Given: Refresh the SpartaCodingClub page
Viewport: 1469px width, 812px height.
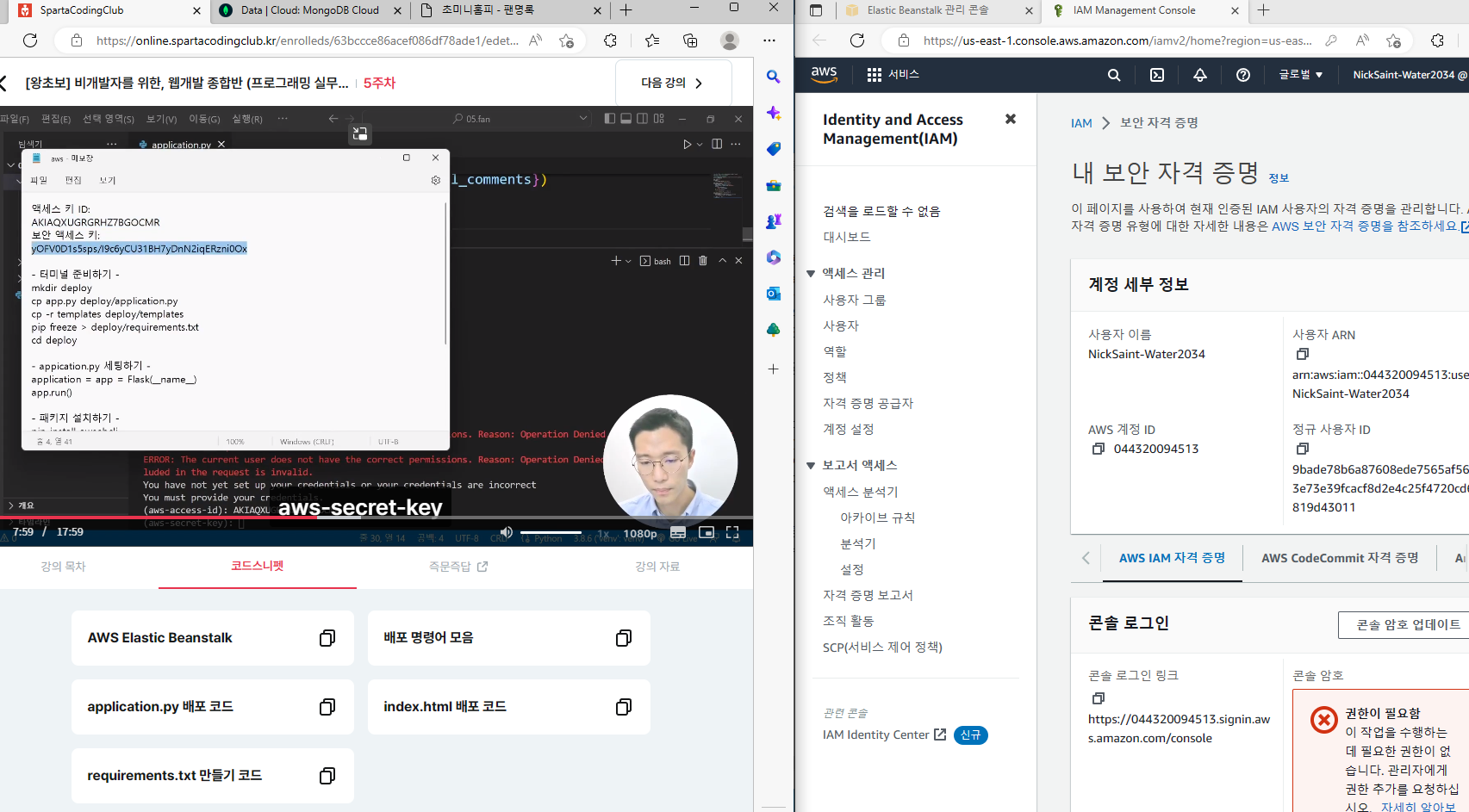Looking at the screenshot, I should [x=30, y=40].
